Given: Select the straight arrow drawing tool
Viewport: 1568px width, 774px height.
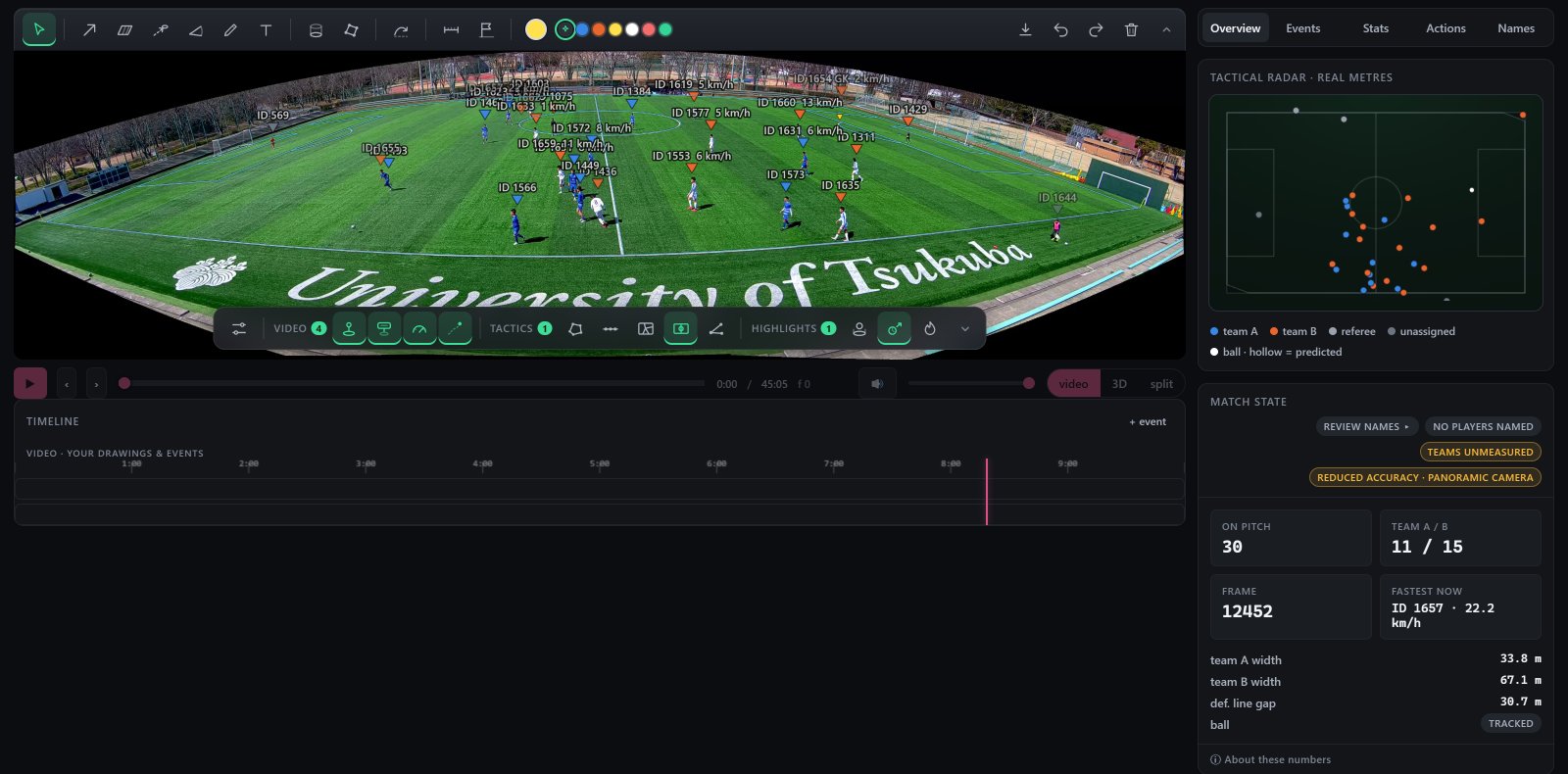Looking at the screenshot, I should coord(89,29).
